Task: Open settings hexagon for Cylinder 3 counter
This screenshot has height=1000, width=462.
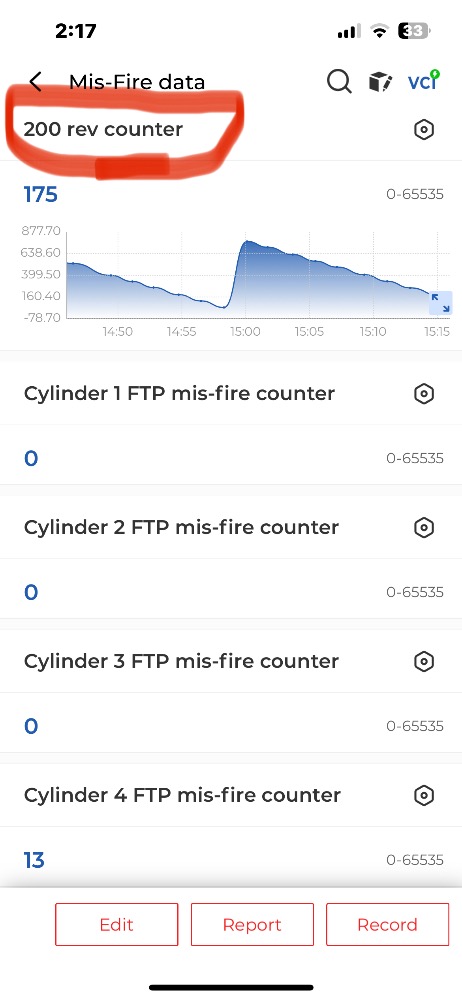Action: (424, 661)
